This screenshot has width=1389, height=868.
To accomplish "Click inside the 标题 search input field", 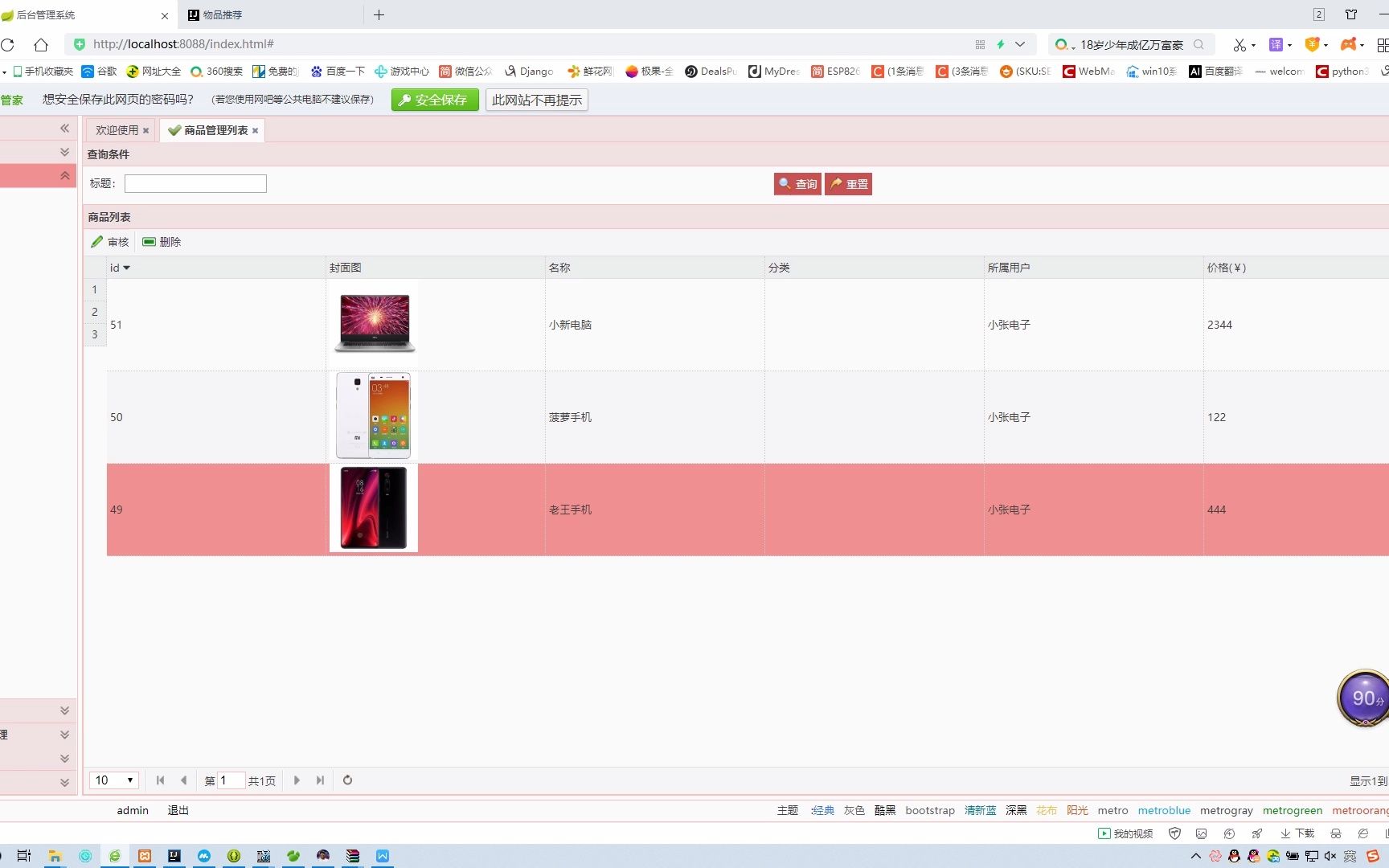I will [195, 183].
